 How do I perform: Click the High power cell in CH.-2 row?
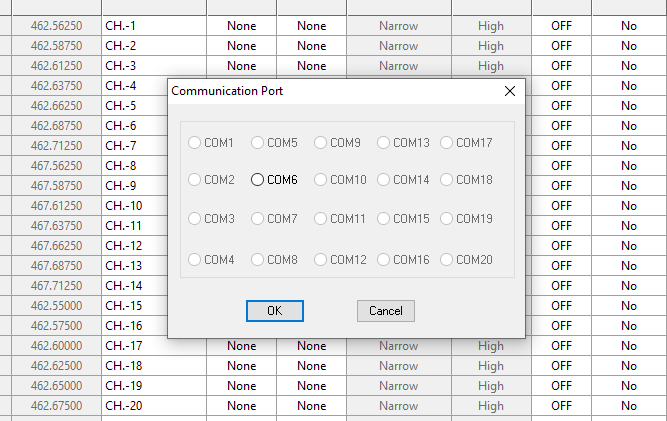pos(491,46)
